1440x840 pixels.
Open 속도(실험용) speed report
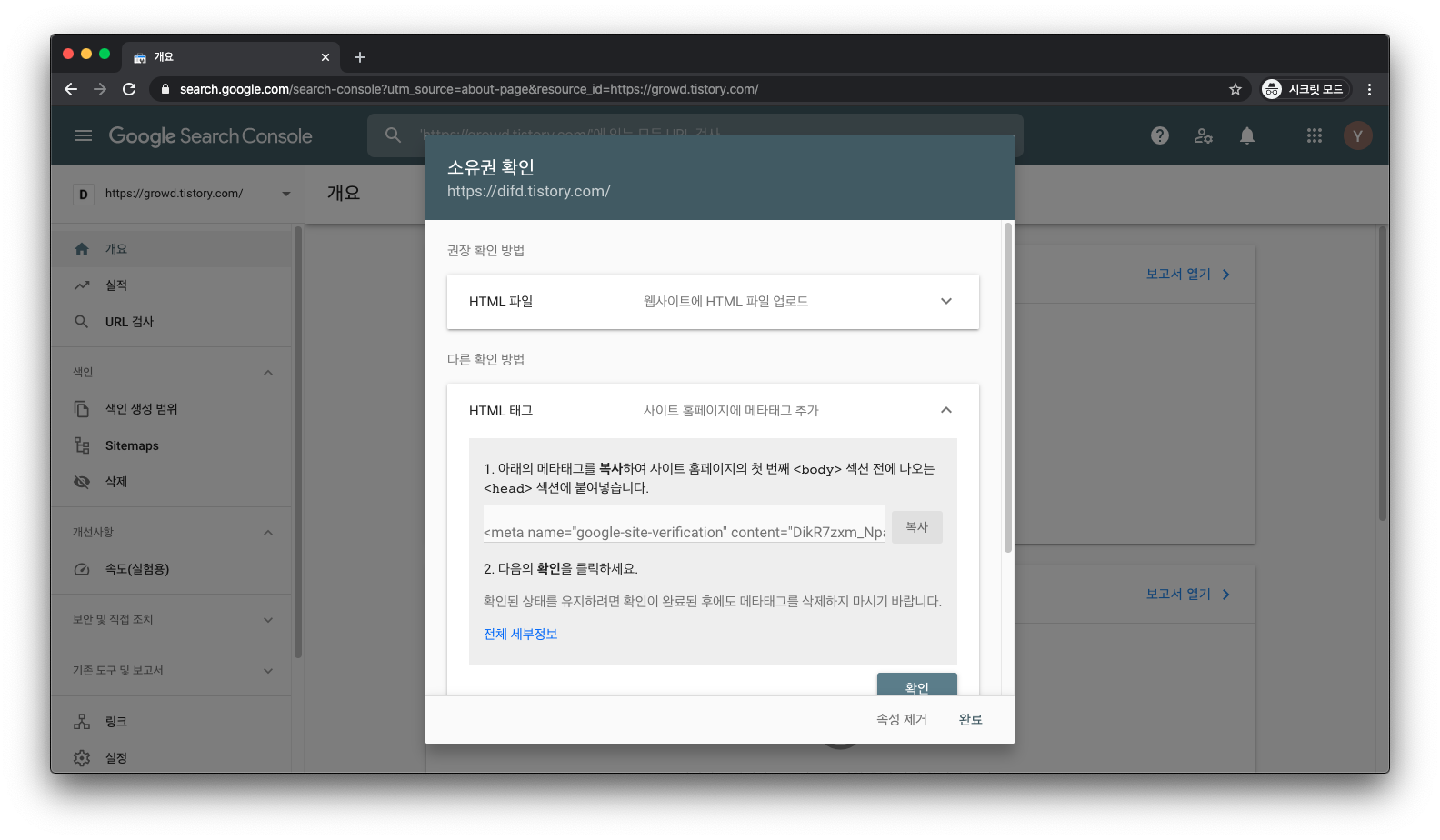[171, 569]
